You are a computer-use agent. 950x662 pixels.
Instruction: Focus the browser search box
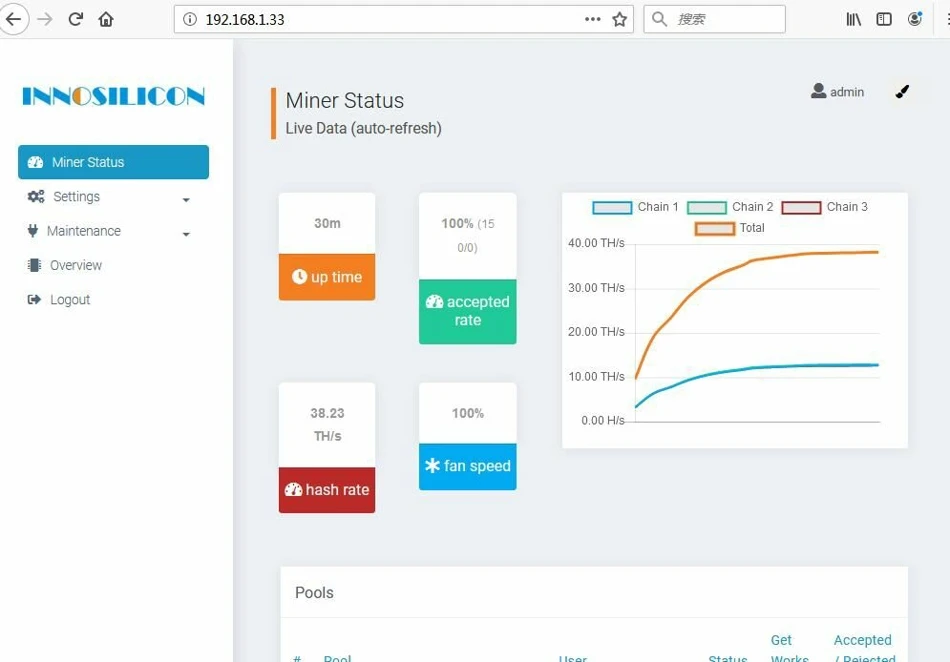pos(714,19)
